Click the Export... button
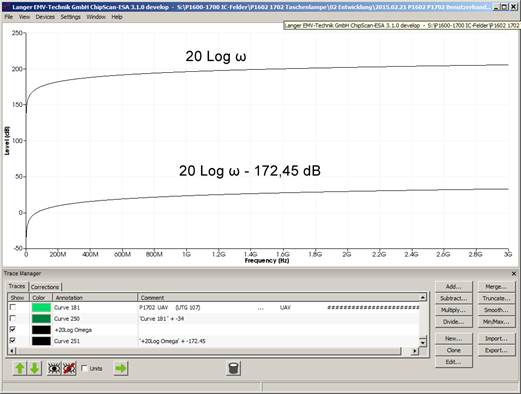 point(496,350)
